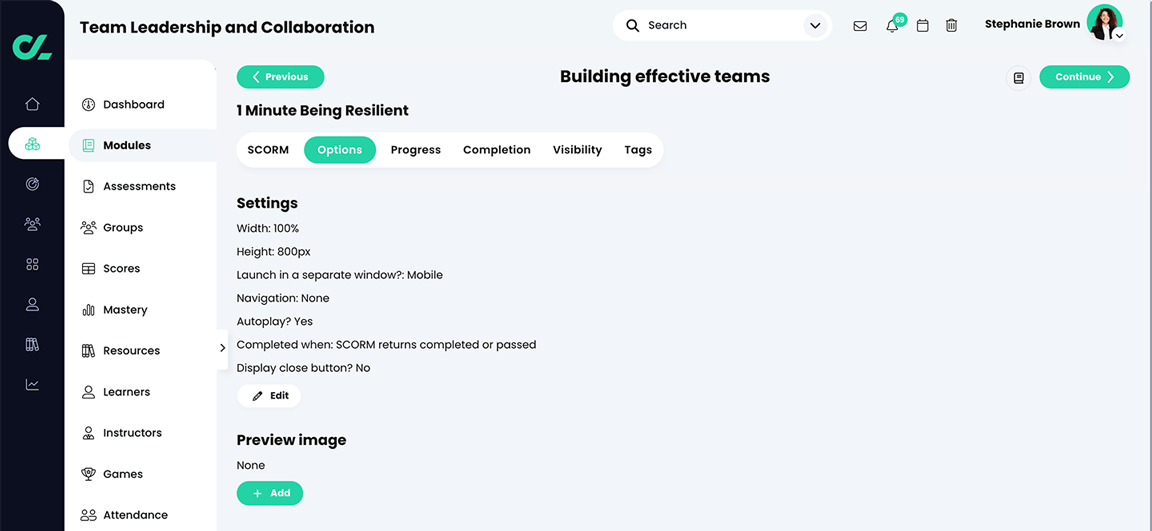
Task: Click the Autoplay? Yes text
Action: click(275, 322)
